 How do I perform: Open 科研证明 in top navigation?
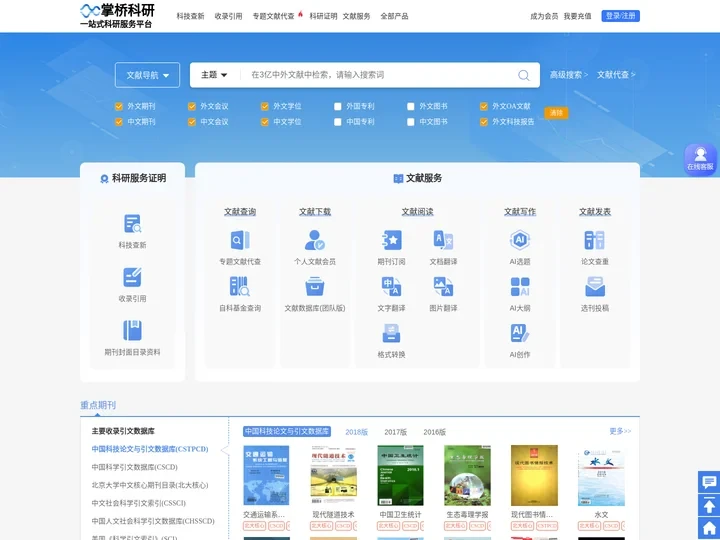click(x=323, y=16)
